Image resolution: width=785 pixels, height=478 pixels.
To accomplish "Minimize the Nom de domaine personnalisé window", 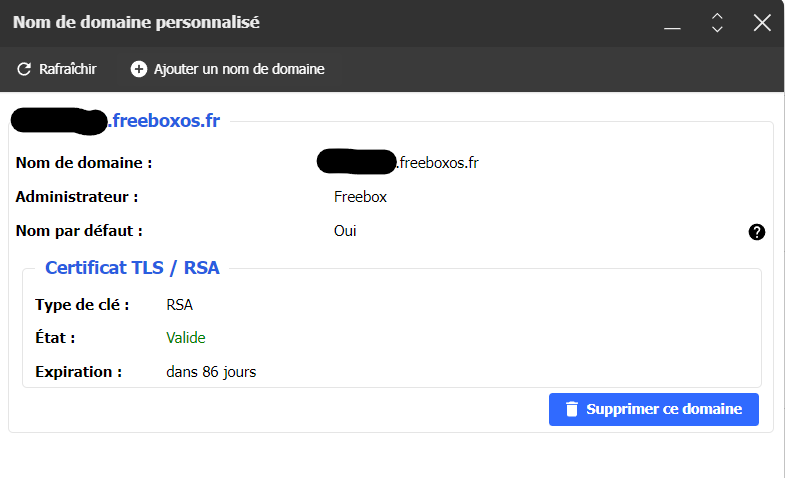I will click(x=672, y=24).
